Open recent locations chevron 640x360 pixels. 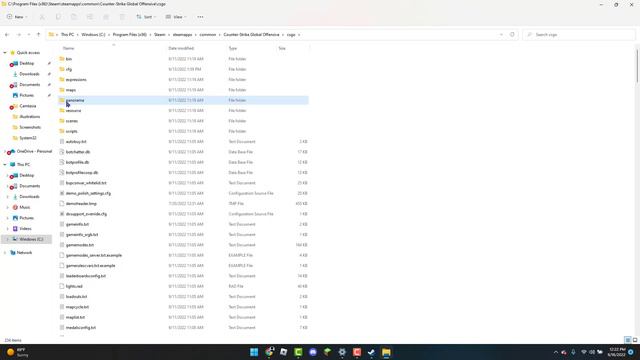[x=29, y=35]
